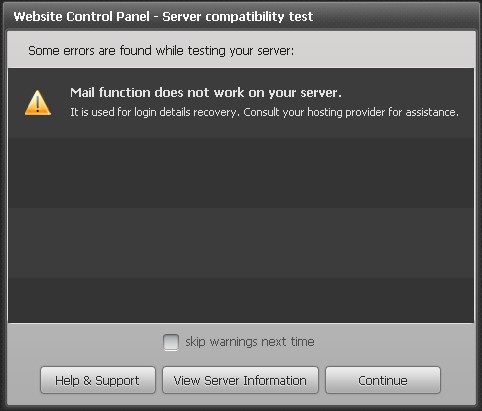Viewport: 482px width, 411px height.
Task: Click the 'Website Control Panel' title text
Action: (x=82, y=16)
